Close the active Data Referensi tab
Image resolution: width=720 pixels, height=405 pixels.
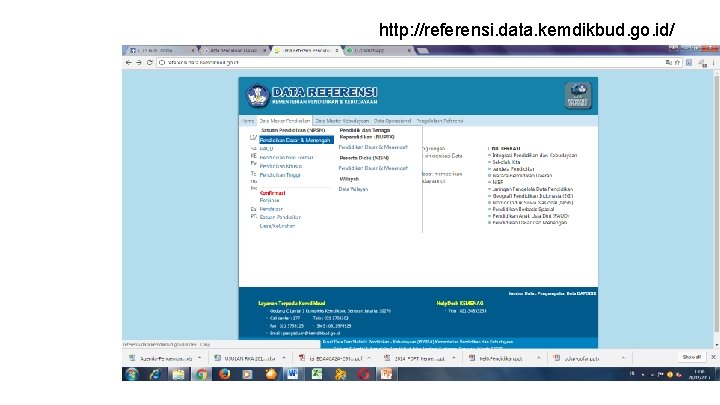pyautogui.click(x=337, y=51)
